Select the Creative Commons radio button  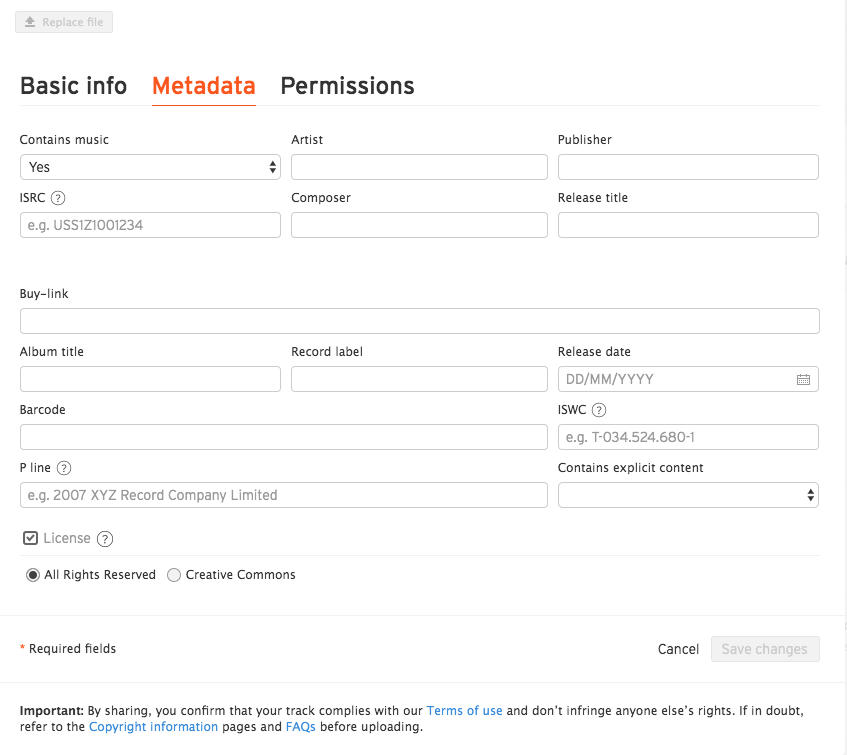pyautogui.click(x=174, y=575)
